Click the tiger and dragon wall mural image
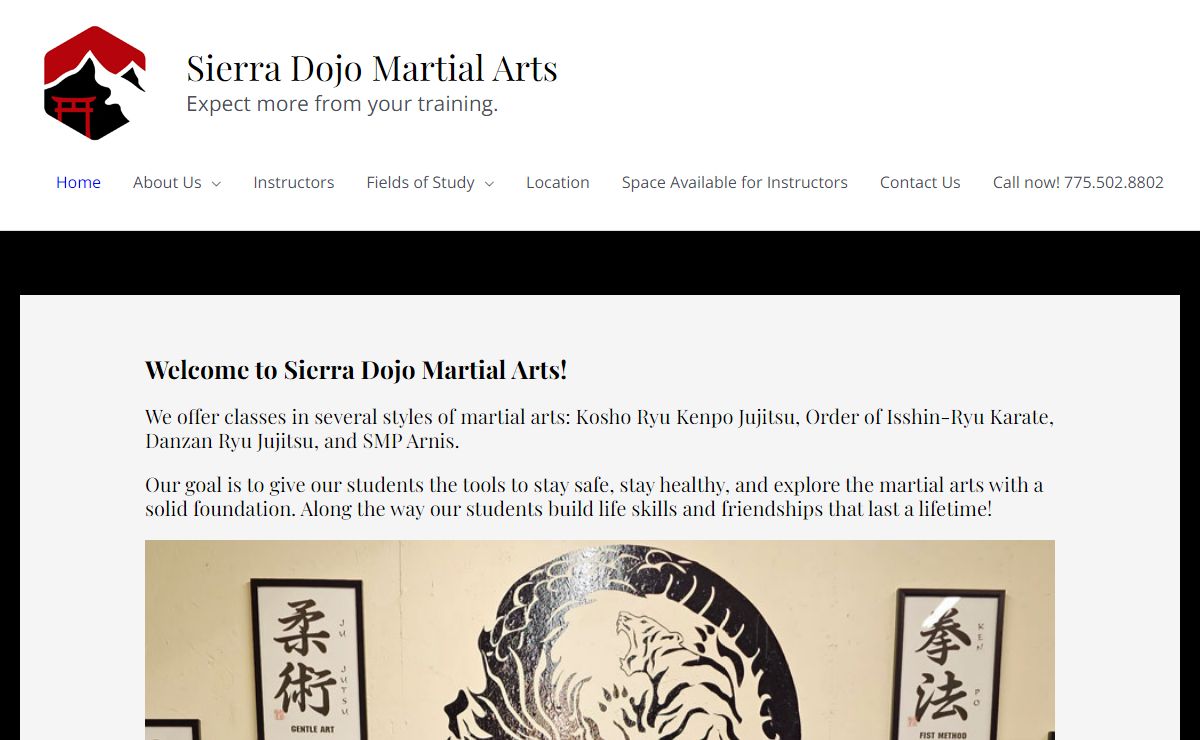The image size is (1200, 740). pos(600,640)
